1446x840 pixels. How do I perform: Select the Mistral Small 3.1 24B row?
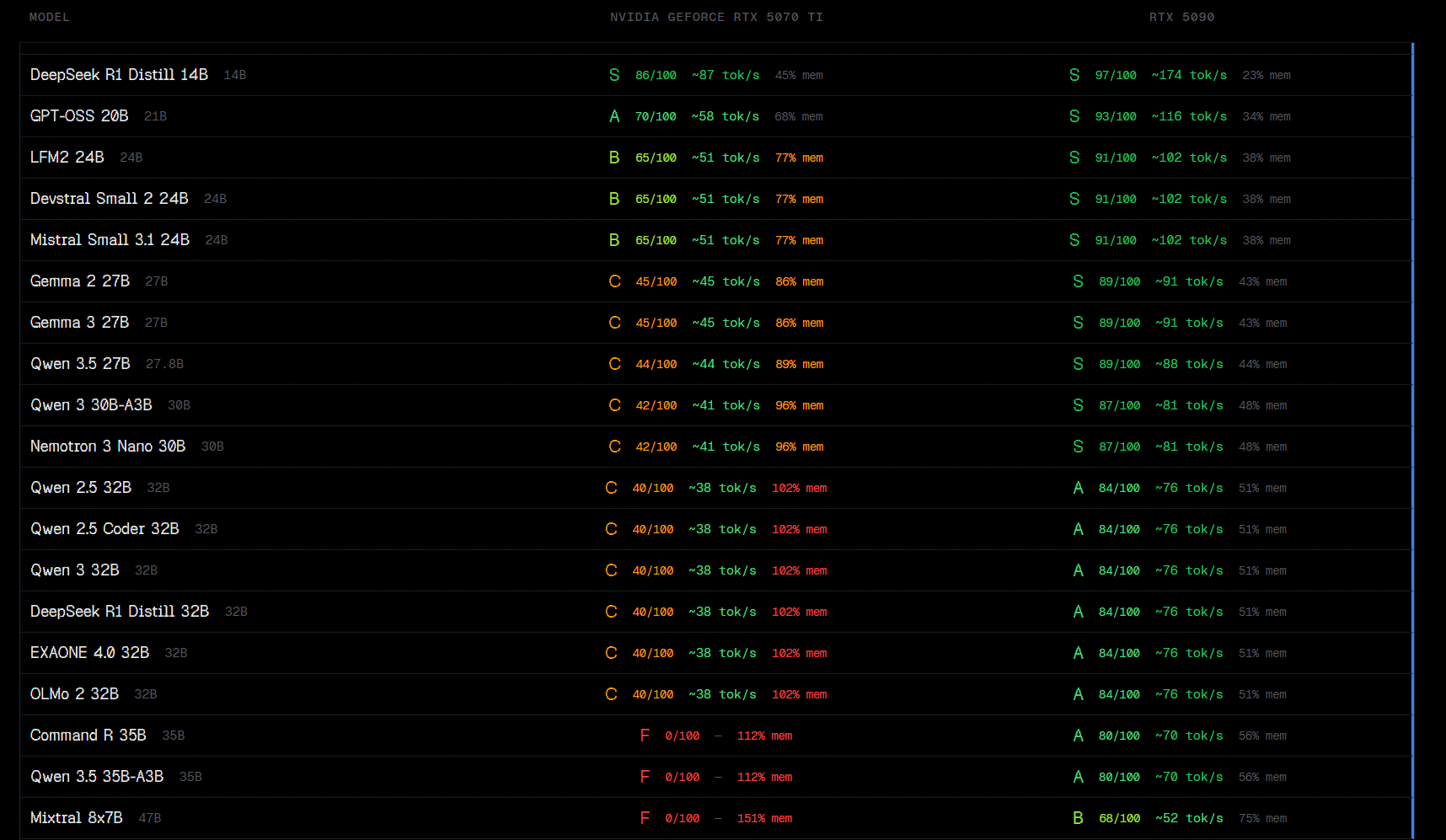110,240
